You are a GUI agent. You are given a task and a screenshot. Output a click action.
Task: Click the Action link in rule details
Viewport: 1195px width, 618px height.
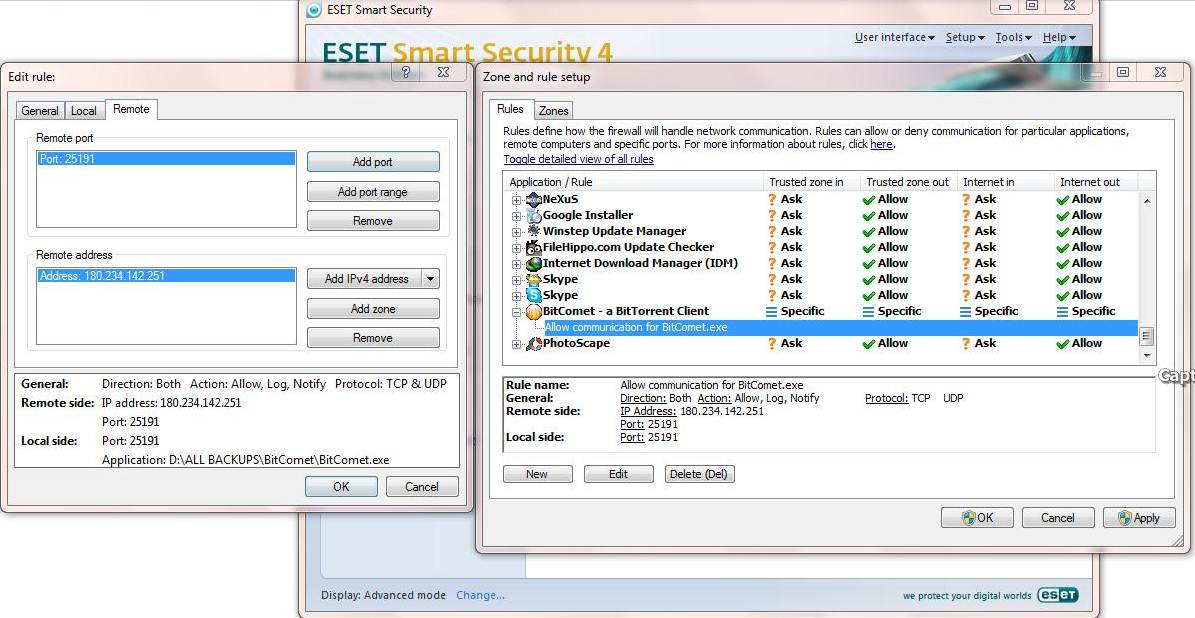714,398
